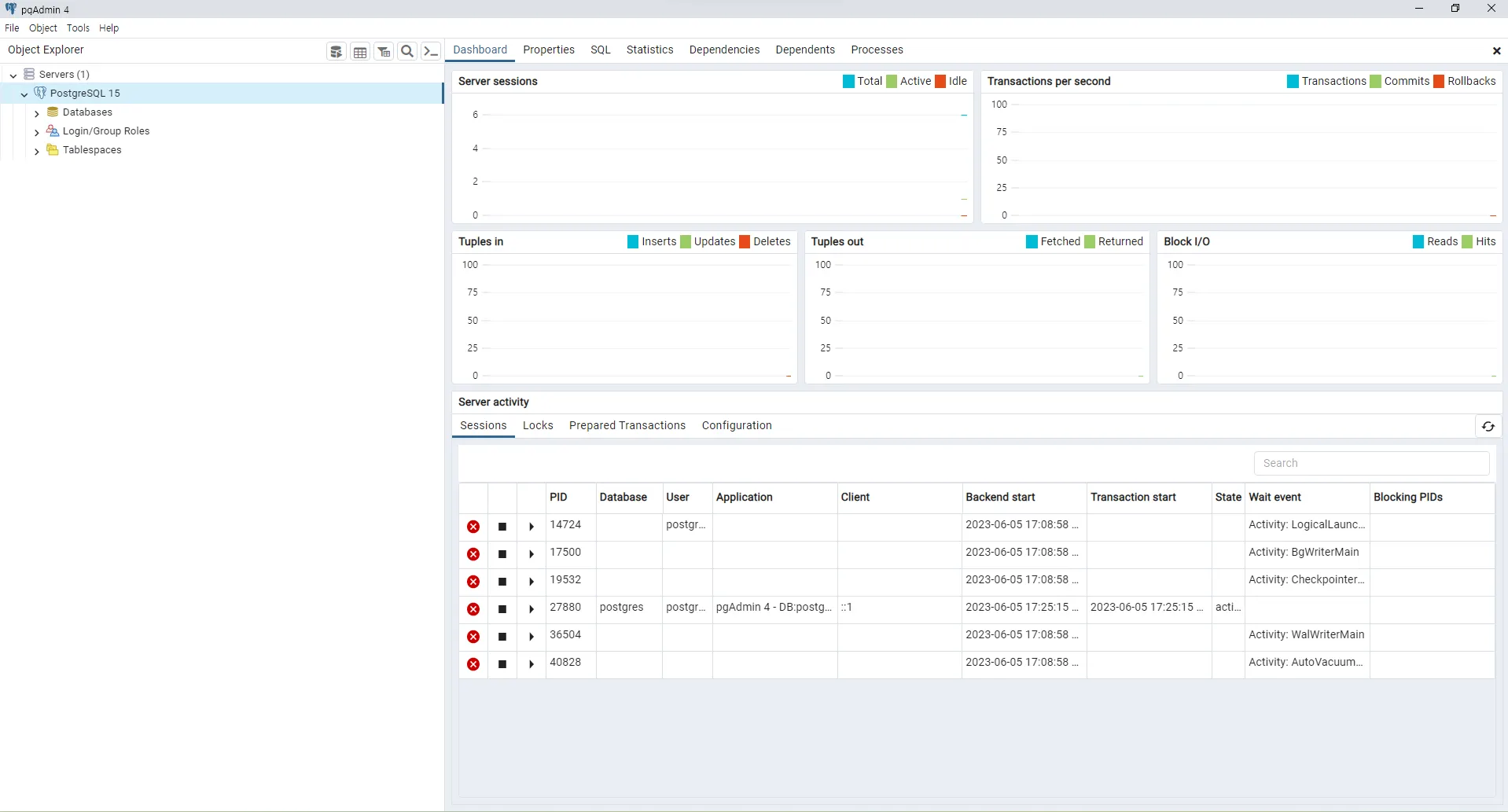Terminate session with PID 14724
This screenshot has height=812, width=1508.
pos(473,527)
